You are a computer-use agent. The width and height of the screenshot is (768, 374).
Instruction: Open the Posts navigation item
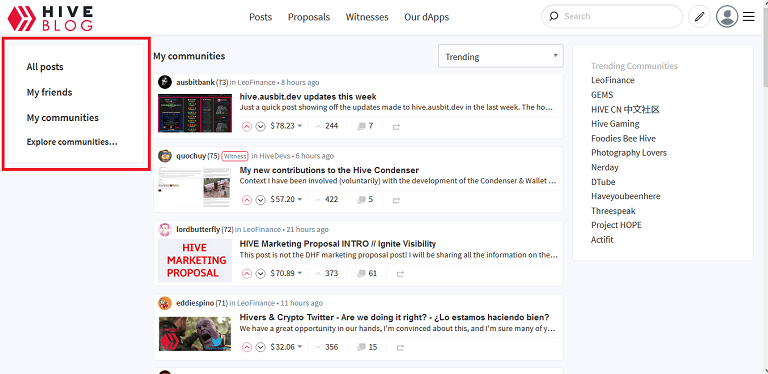(x=261, y=17)
